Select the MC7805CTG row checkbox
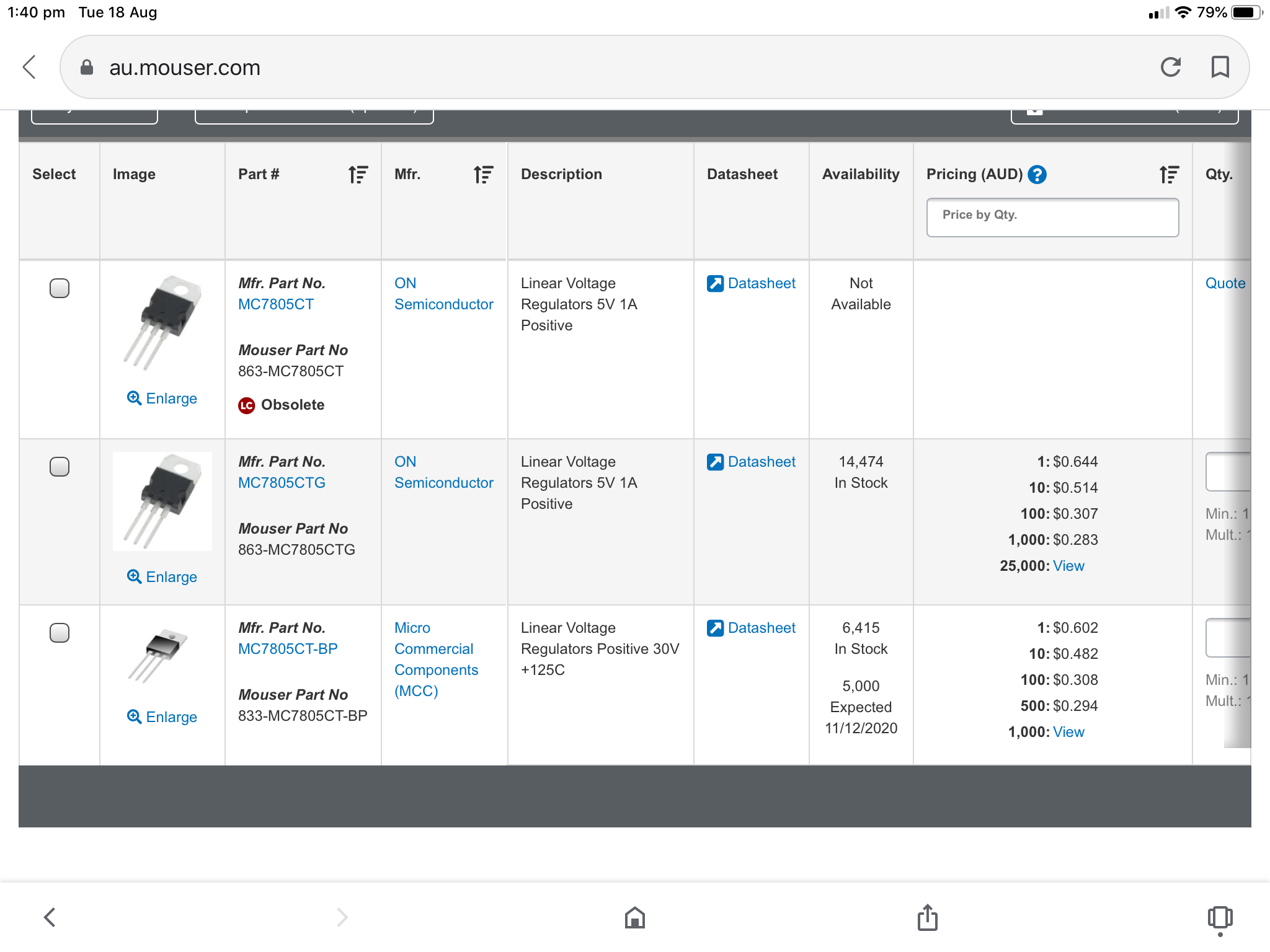 60,467
